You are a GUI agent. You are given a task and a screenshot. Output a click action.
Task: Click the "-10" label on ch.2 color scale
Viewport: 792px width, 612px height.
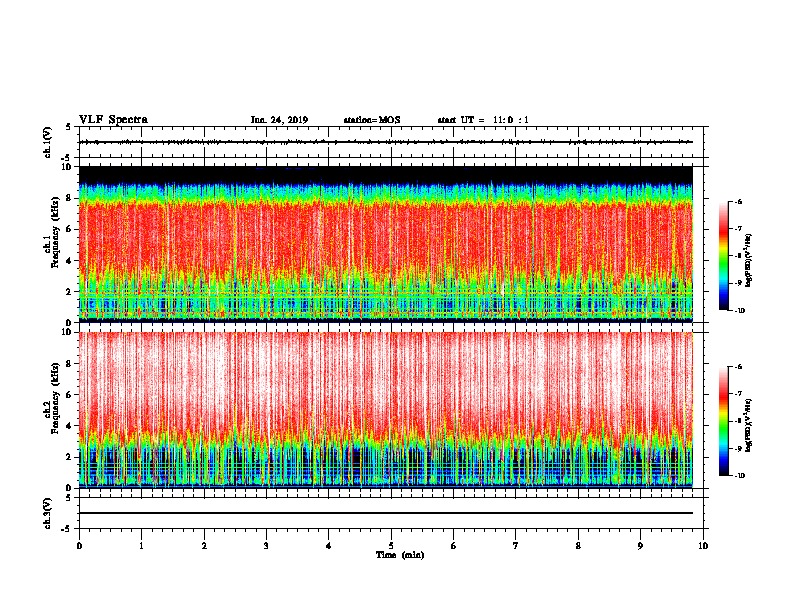(739, 476)
